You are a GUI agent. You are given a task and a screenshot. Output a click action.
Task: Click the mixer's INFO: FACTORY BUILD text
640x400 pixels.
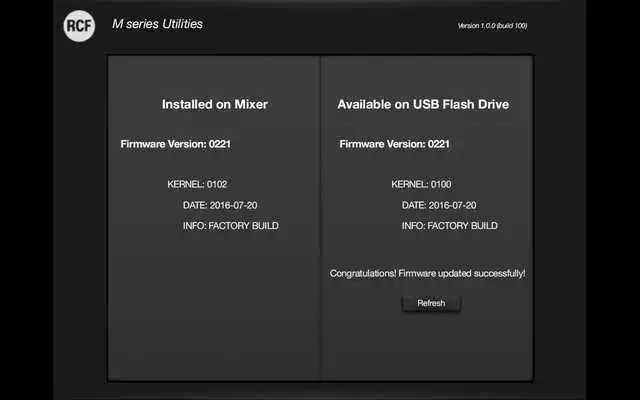(230, 226)
